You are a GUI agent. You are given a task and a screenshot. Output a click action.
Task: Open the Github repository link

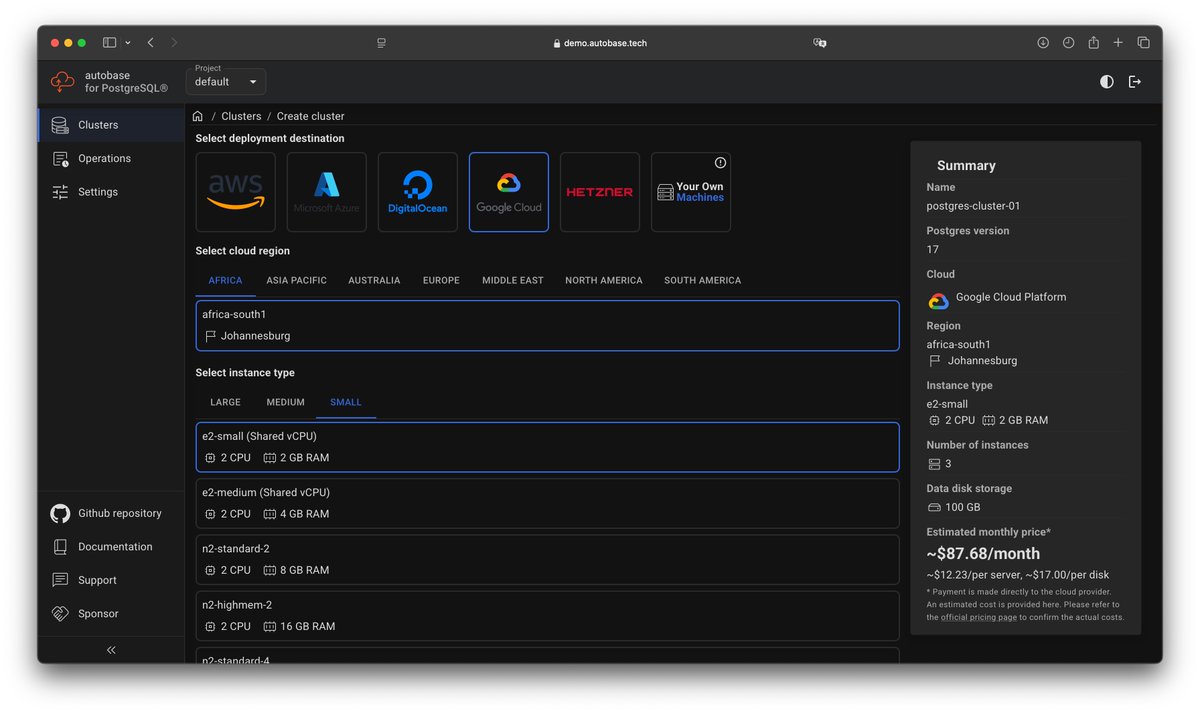point(111,513)
